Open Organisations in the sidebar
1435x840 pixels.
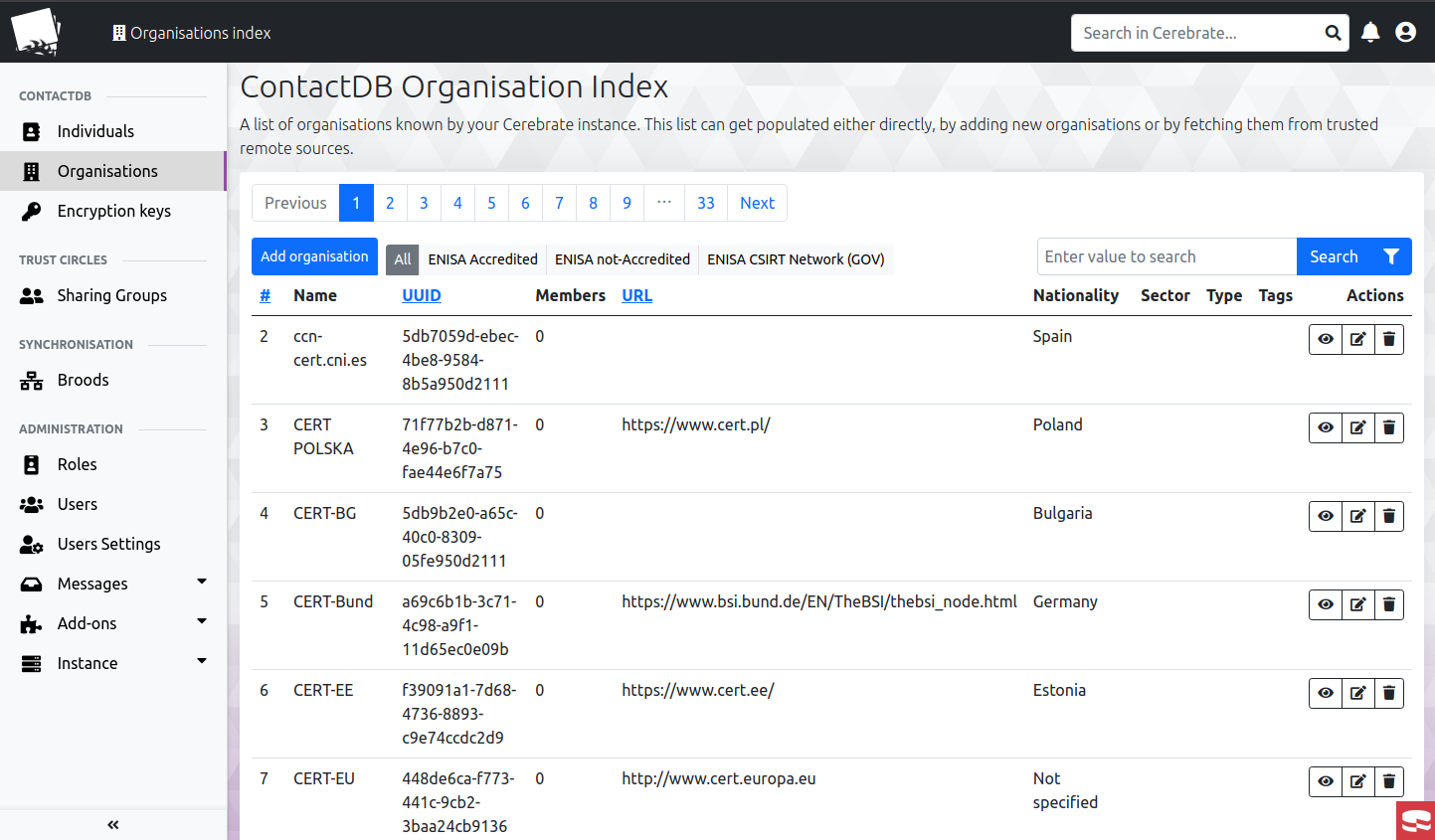click(x=113, y=171)
